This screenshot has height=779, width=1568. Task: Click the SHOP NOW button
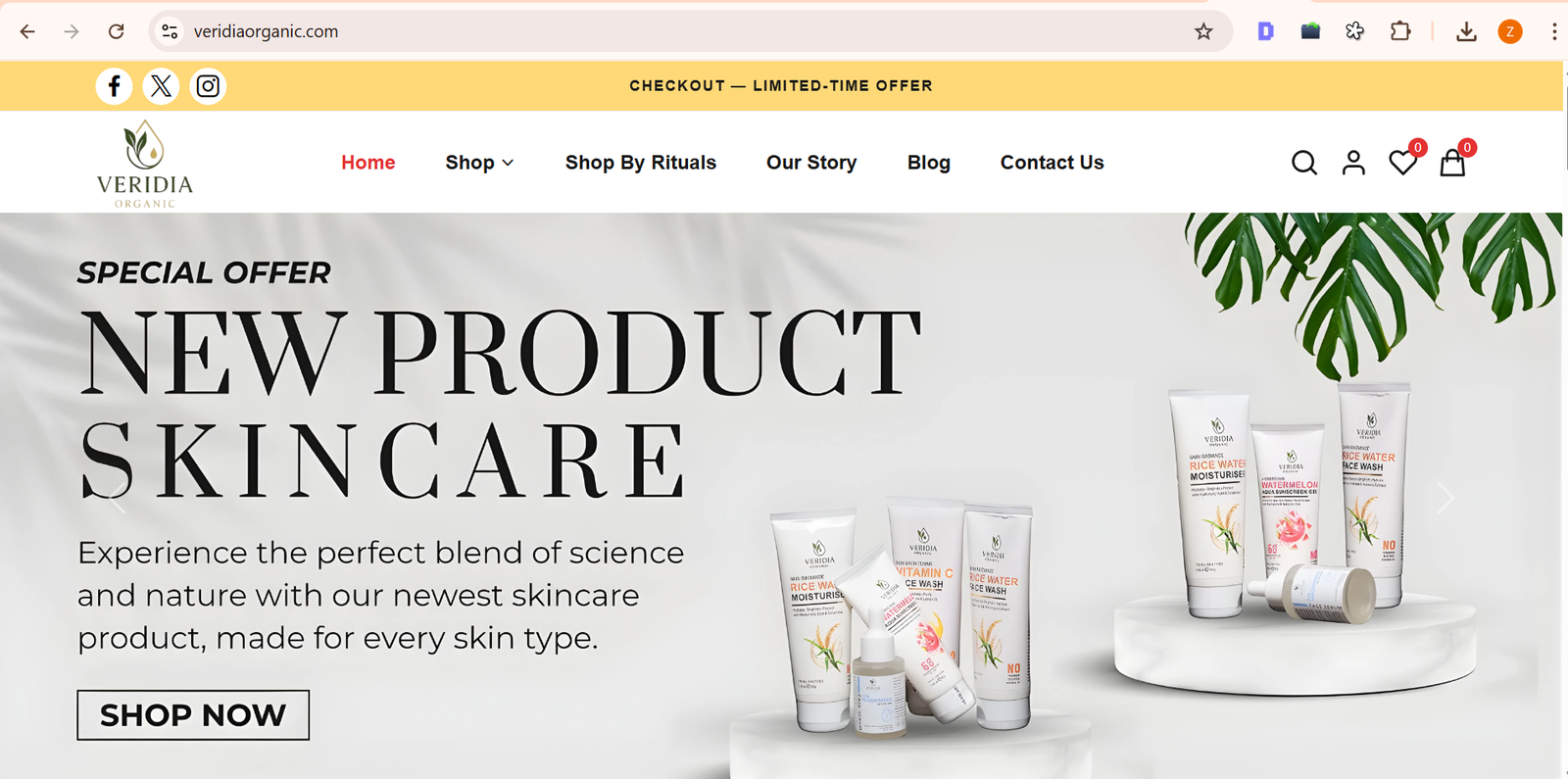(193, 715)
